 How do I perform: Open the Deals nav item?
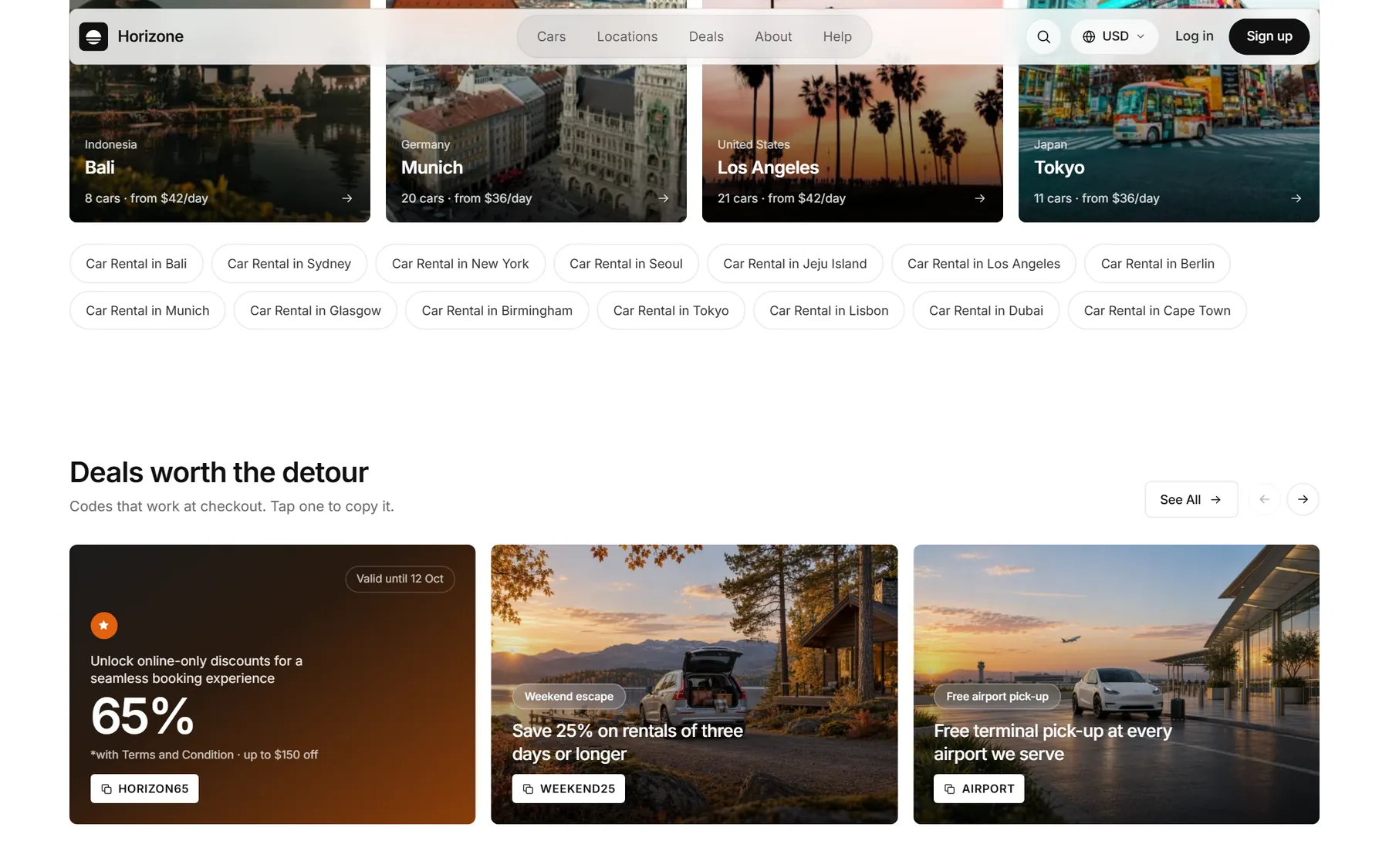(x=706, y=36)
